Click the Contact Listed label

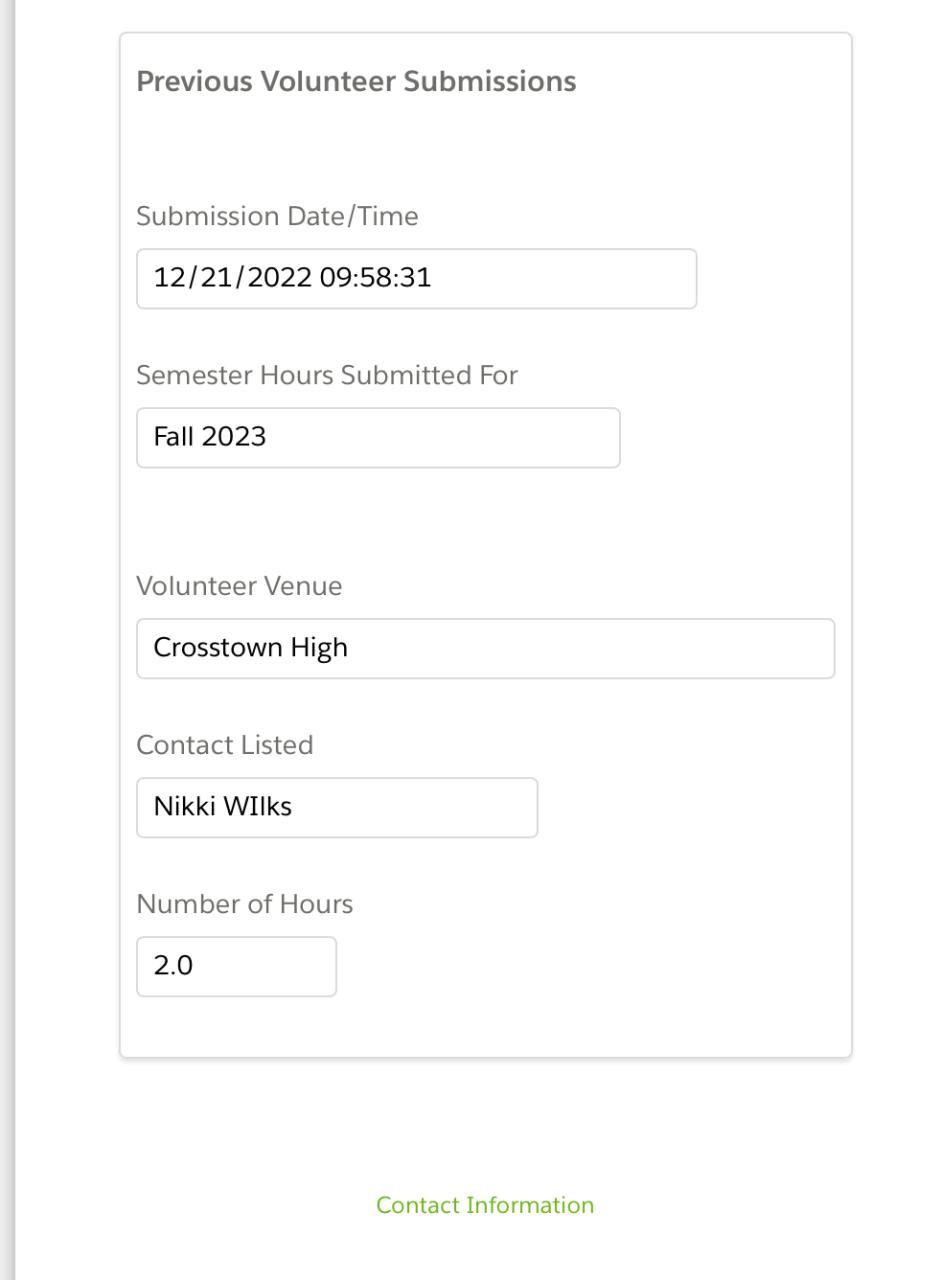coord(225,745)
